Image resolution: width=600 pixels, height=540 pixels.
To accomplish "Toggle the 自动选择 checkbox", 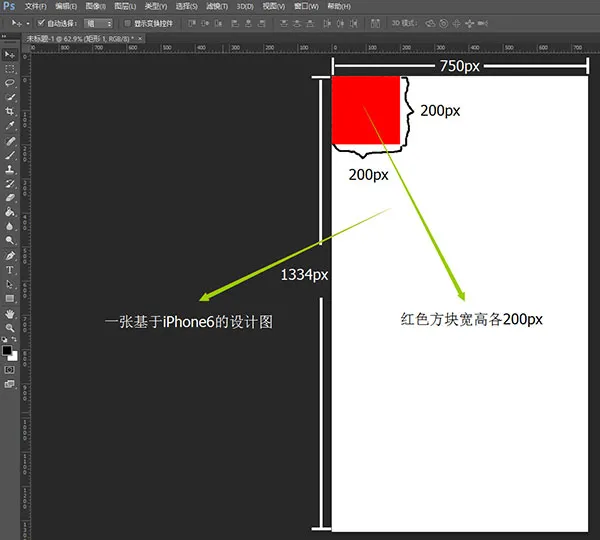I will pos(41,23).
